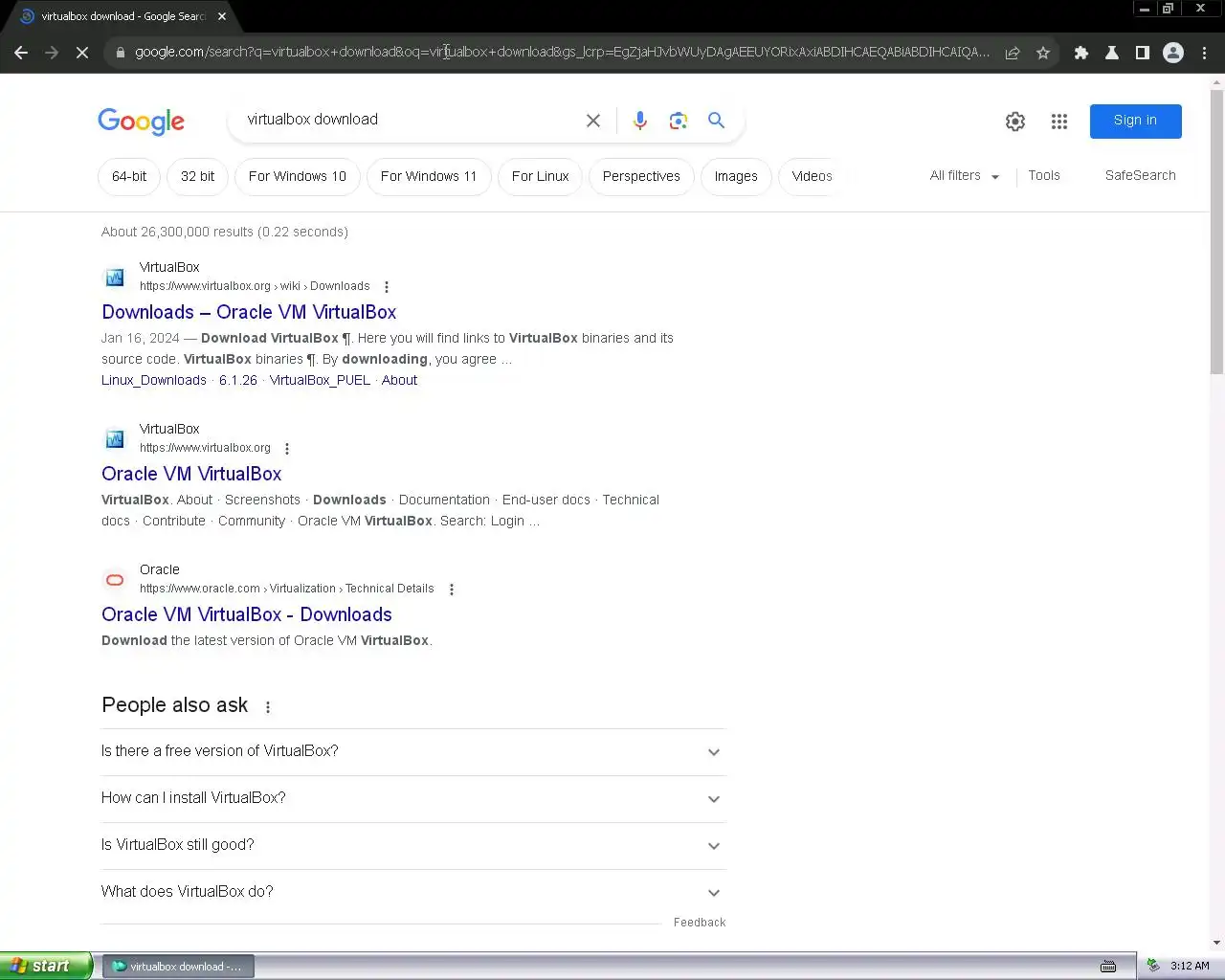Open the 6.1.26 sitelink

(x=238, y=381)
